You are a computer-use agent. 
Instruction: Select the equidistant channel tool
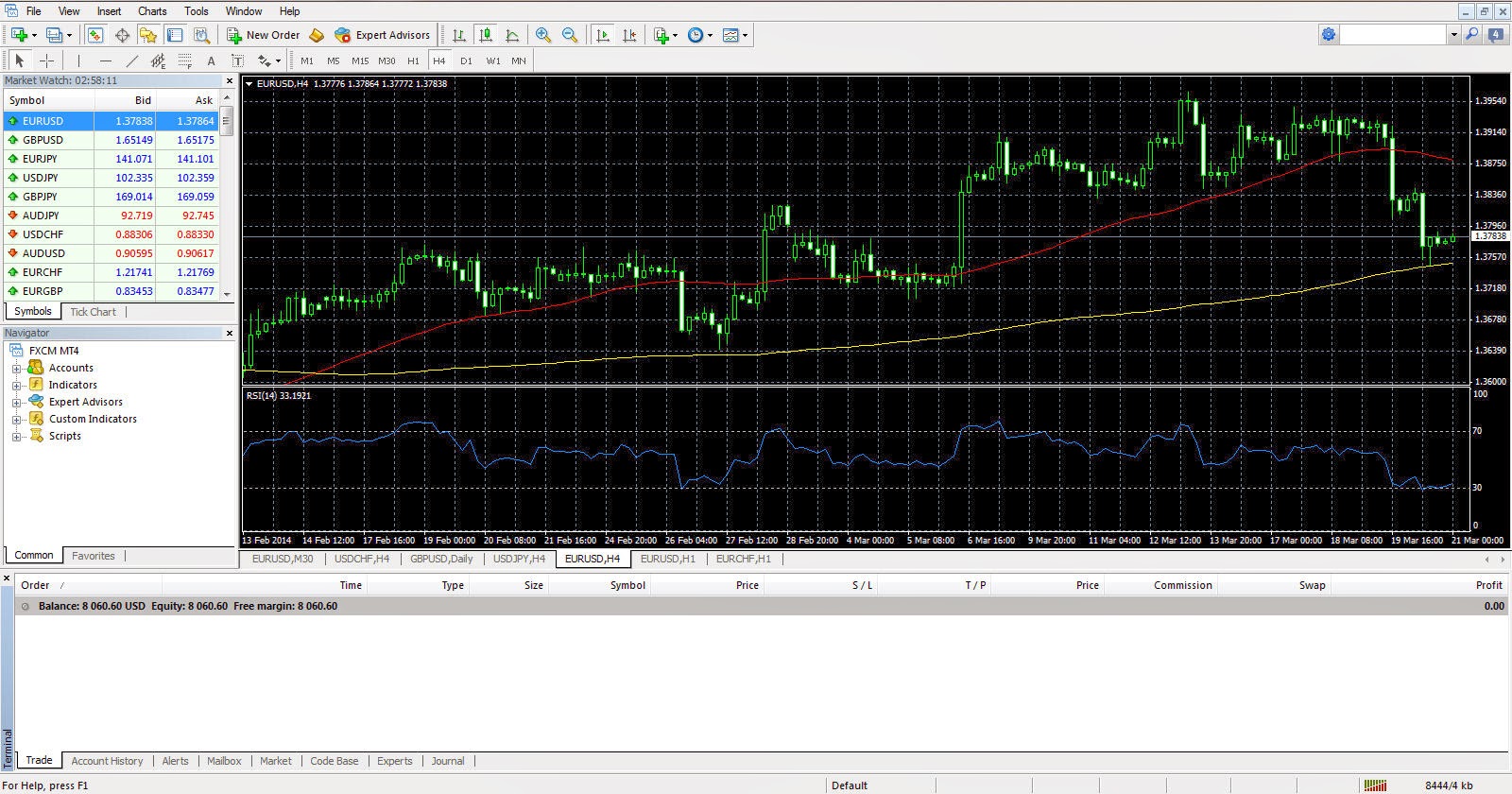158,60
